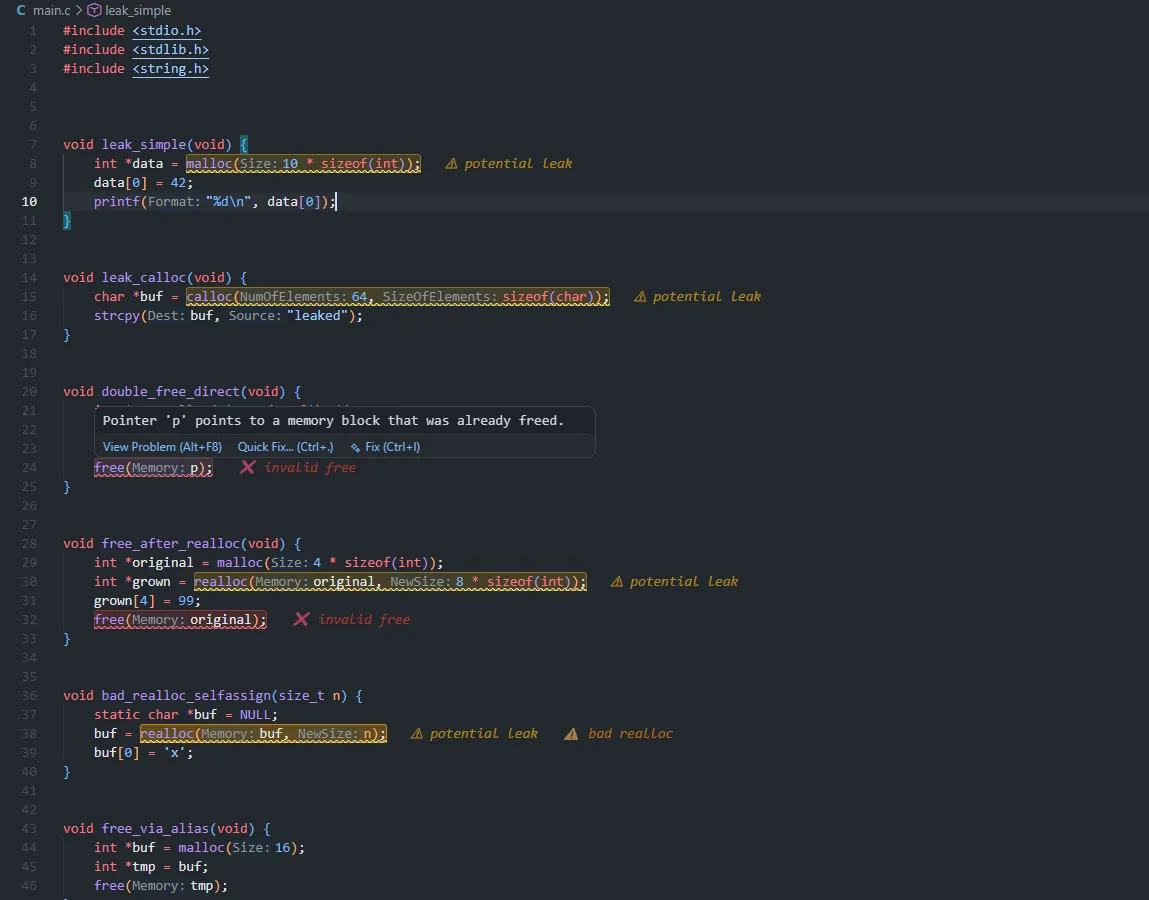Click View Problem (Alt+F8) in hover

click(162, 447)
